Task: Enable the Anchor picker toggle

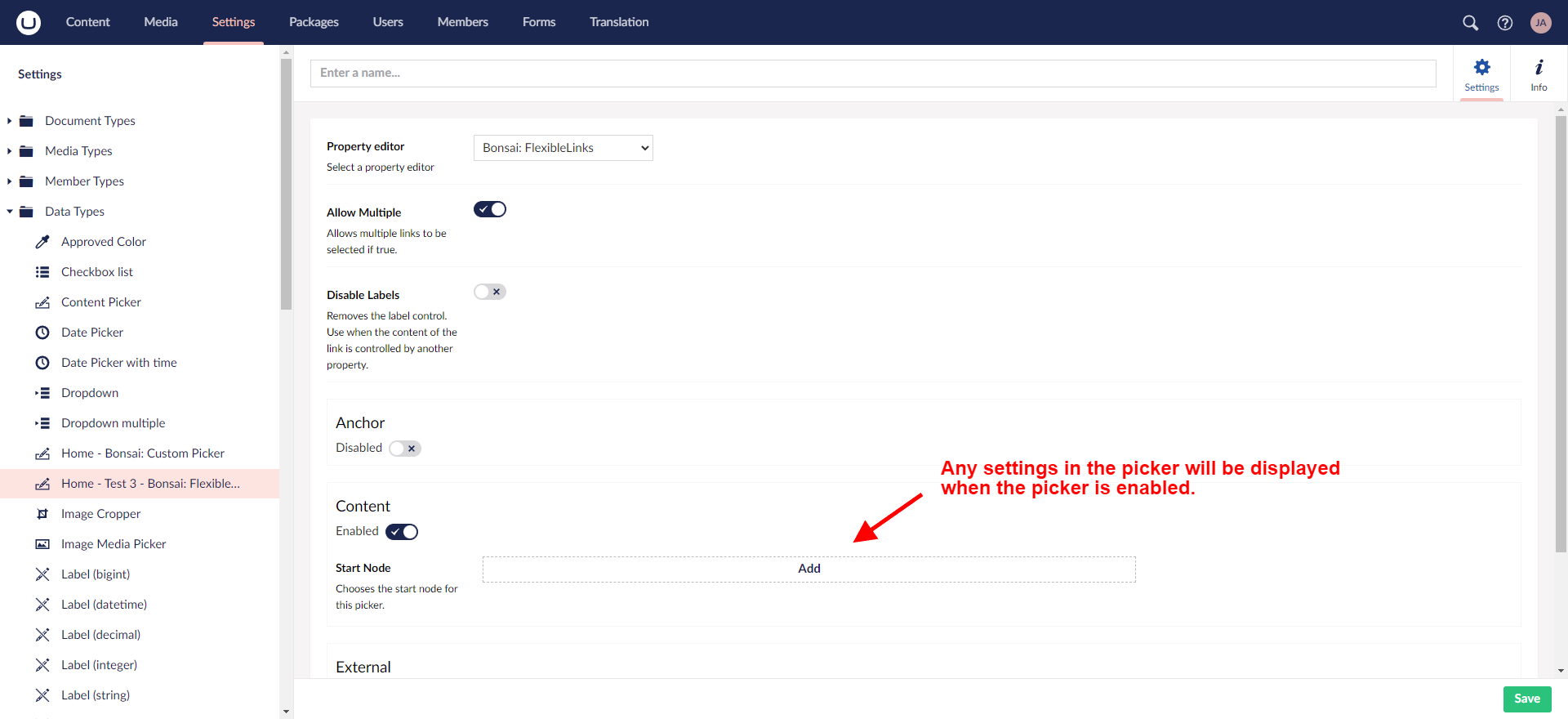Action: pos(404,449)
